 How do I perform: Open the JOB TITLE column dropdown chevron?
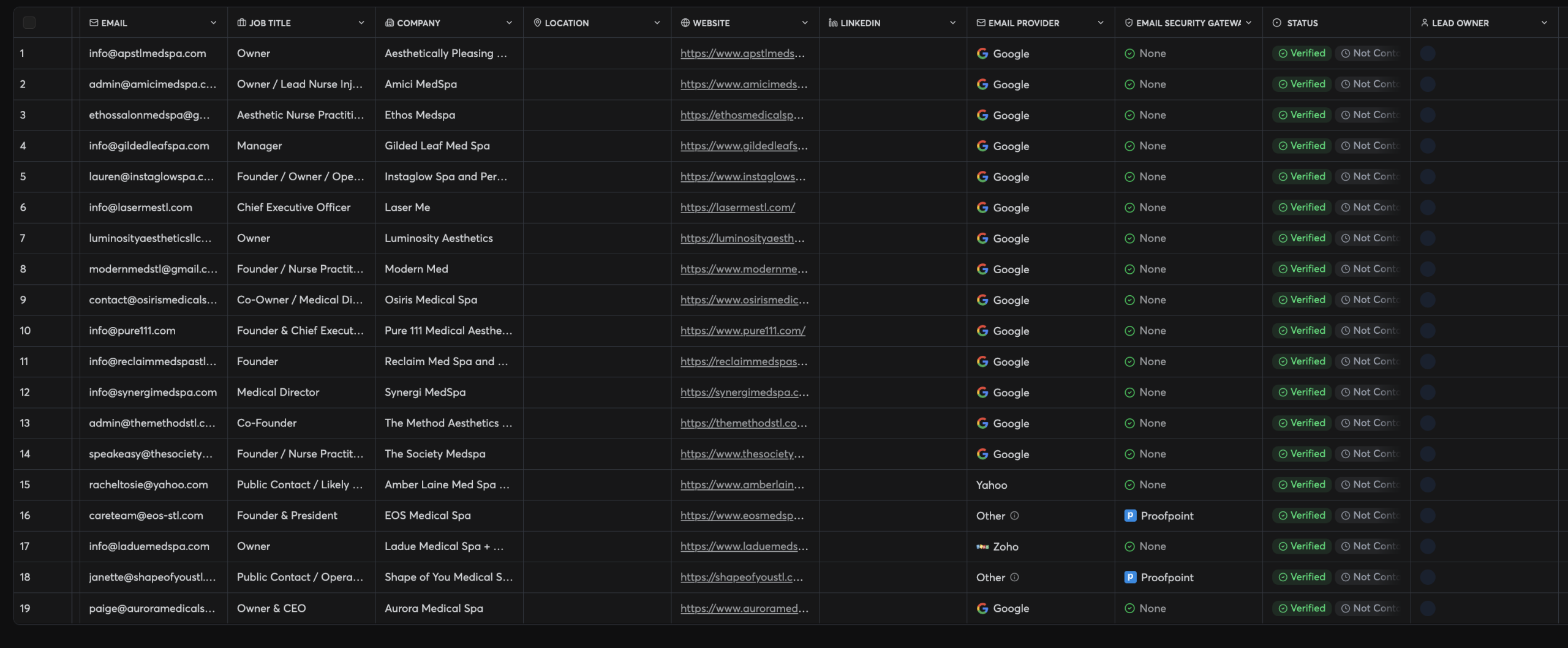pyautogui.click(x=361, y=23)
